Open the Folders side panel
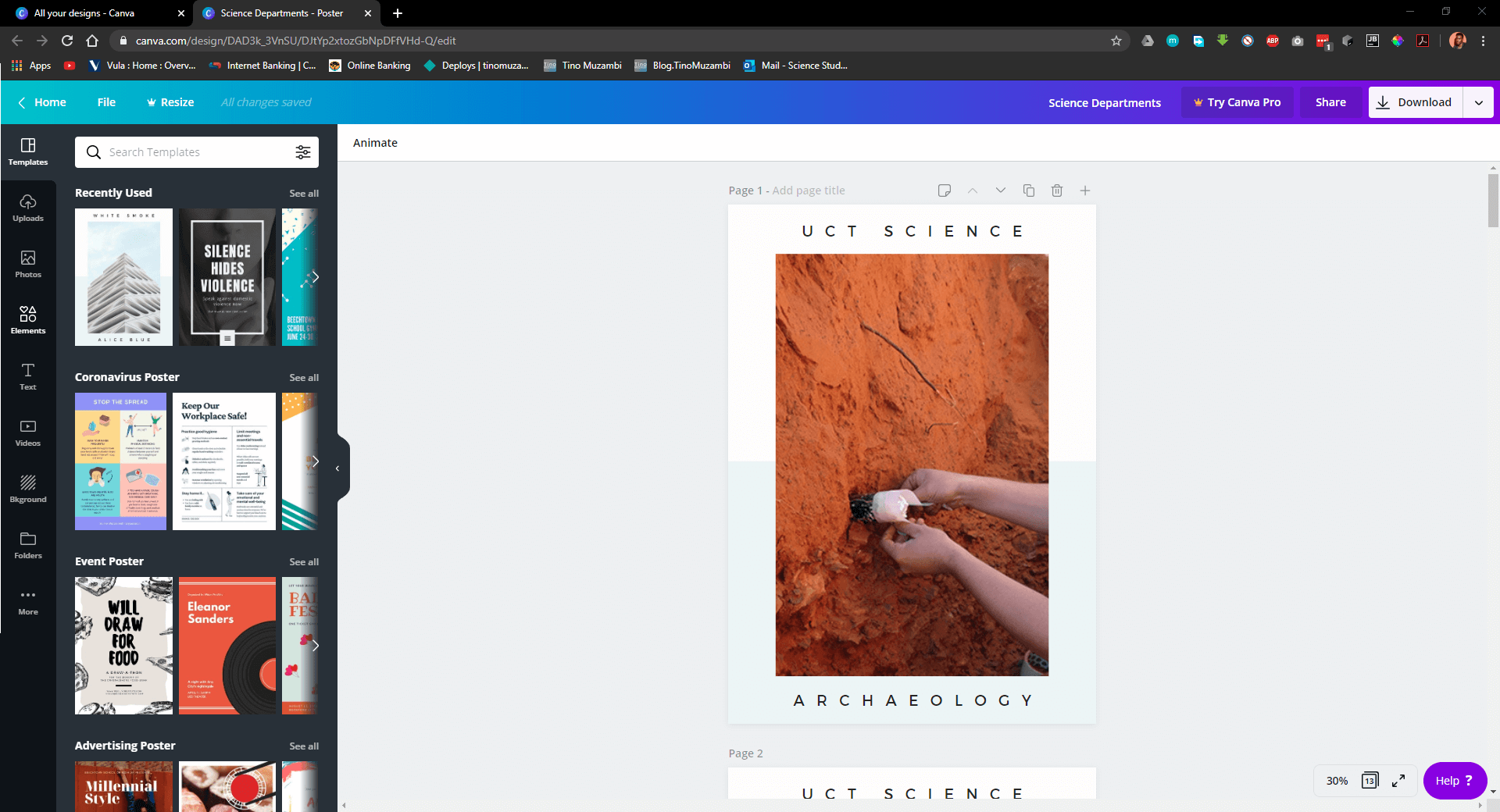This screenshot has width=1500, height=812. point(28,545)
